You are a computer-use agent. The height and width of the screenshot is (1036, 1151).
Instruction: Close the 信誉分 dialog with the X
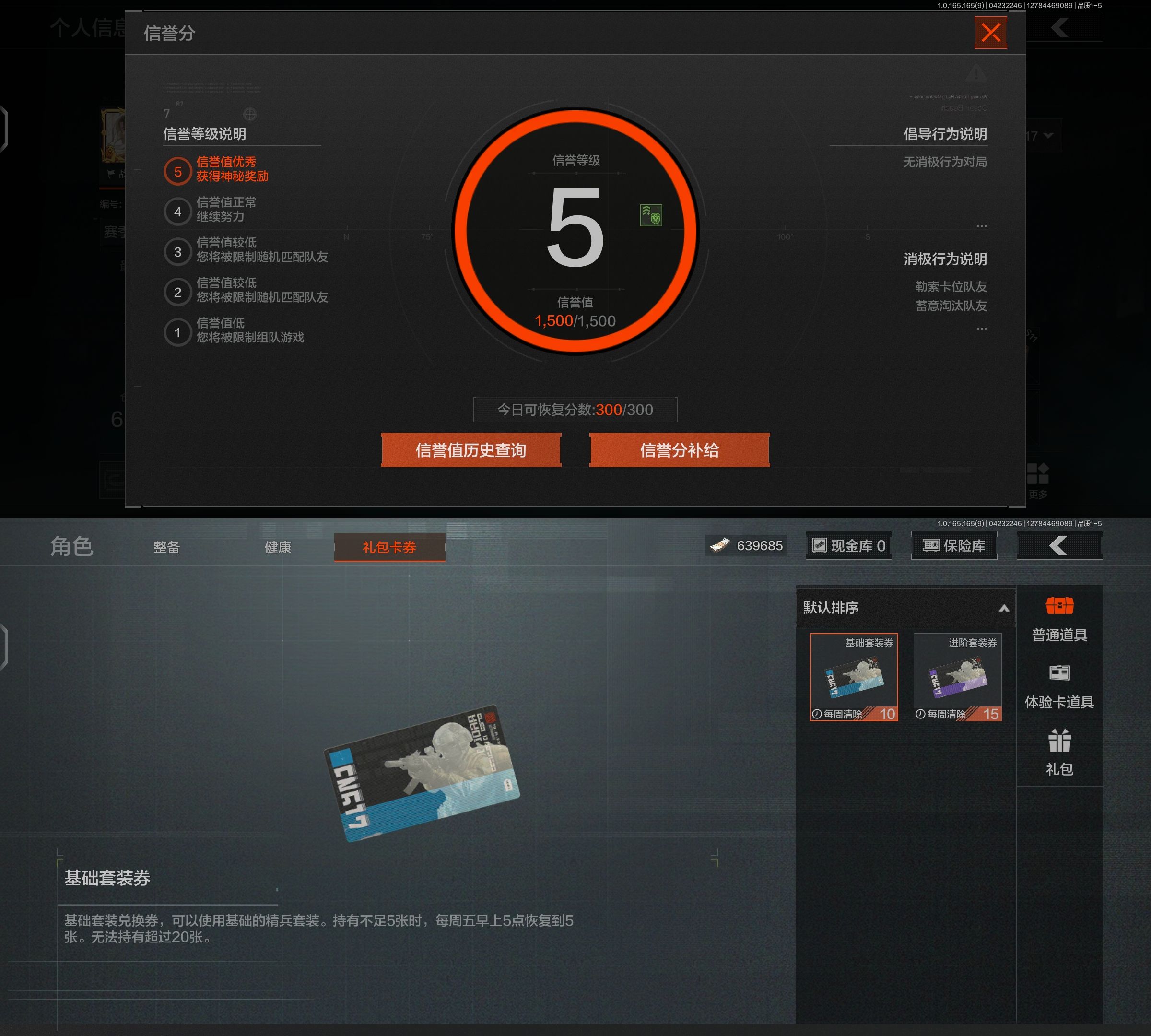pyautogui.click(x=990, y=33)
